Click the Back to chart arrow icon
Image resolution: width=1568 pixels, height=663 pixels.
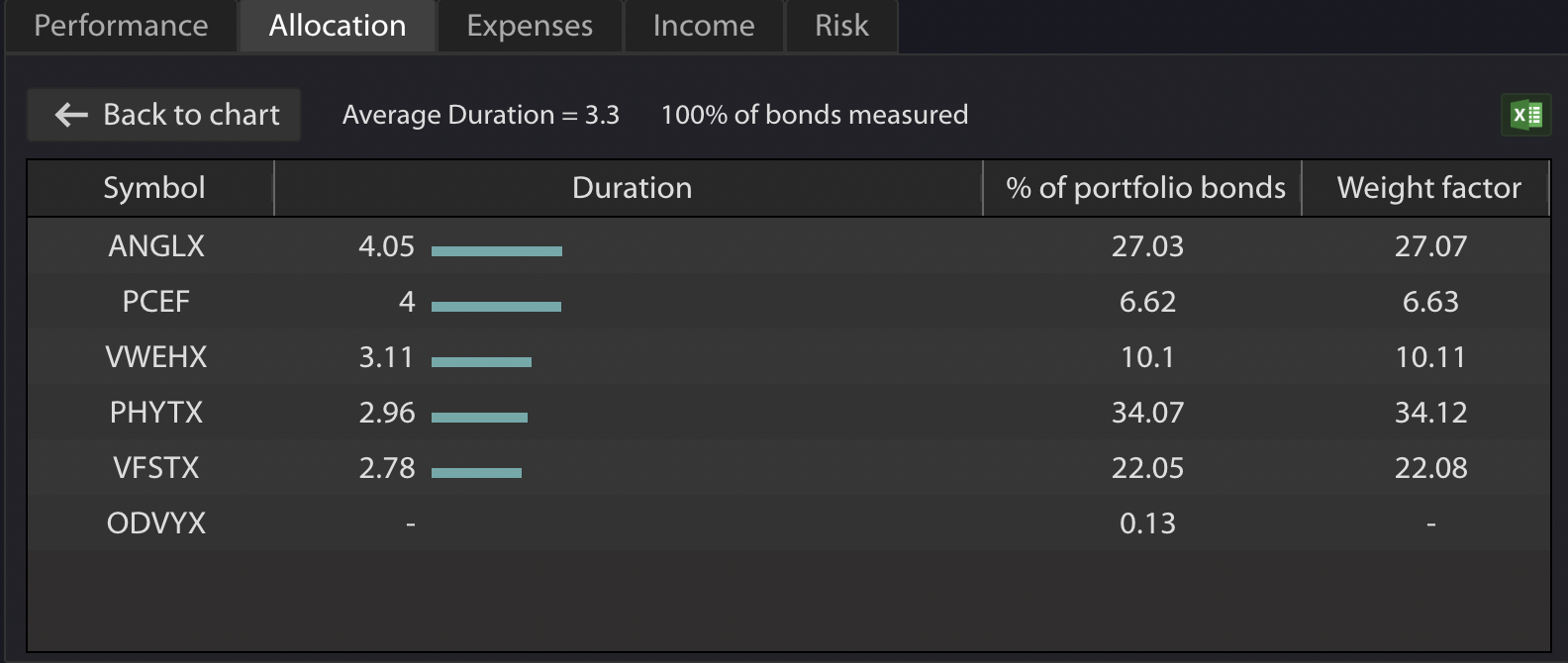click(x=71, y=115)
